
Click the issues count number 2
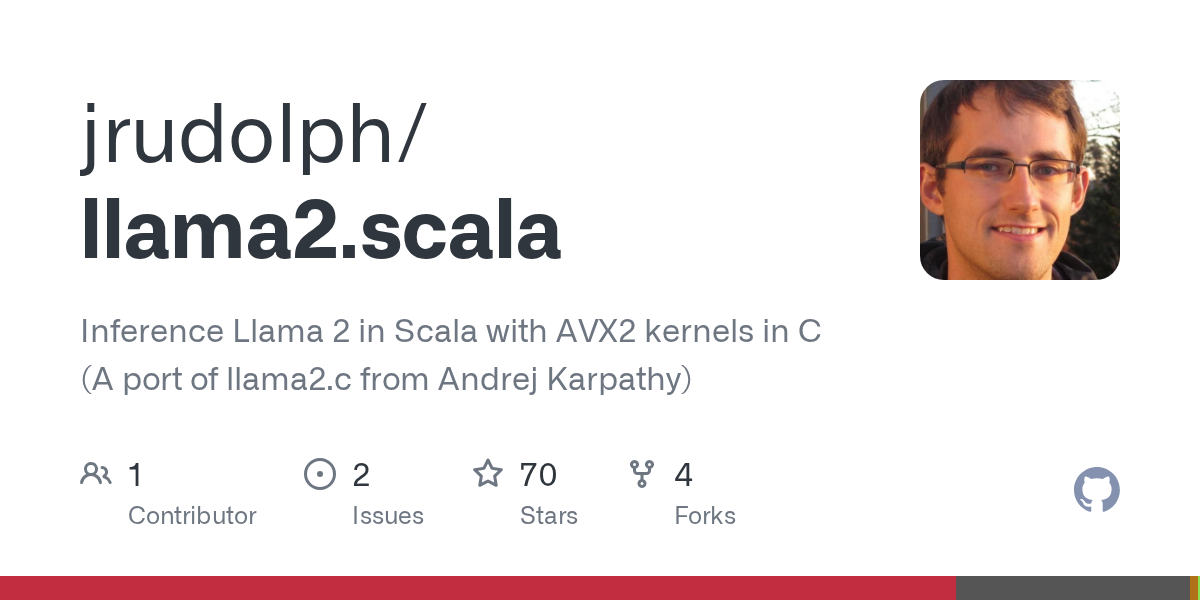361,475
